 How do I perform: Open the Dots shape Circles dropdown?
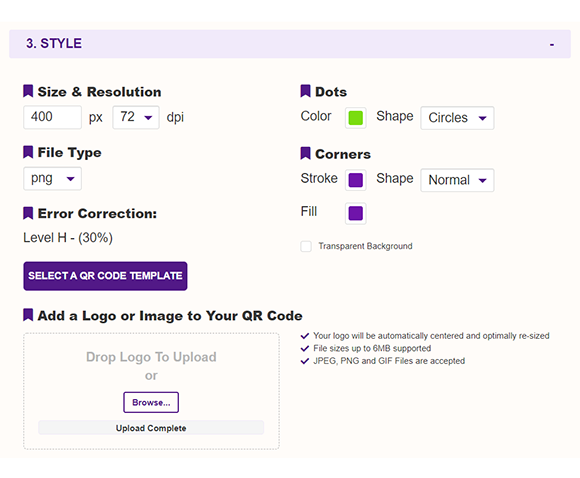coord(457,118)
